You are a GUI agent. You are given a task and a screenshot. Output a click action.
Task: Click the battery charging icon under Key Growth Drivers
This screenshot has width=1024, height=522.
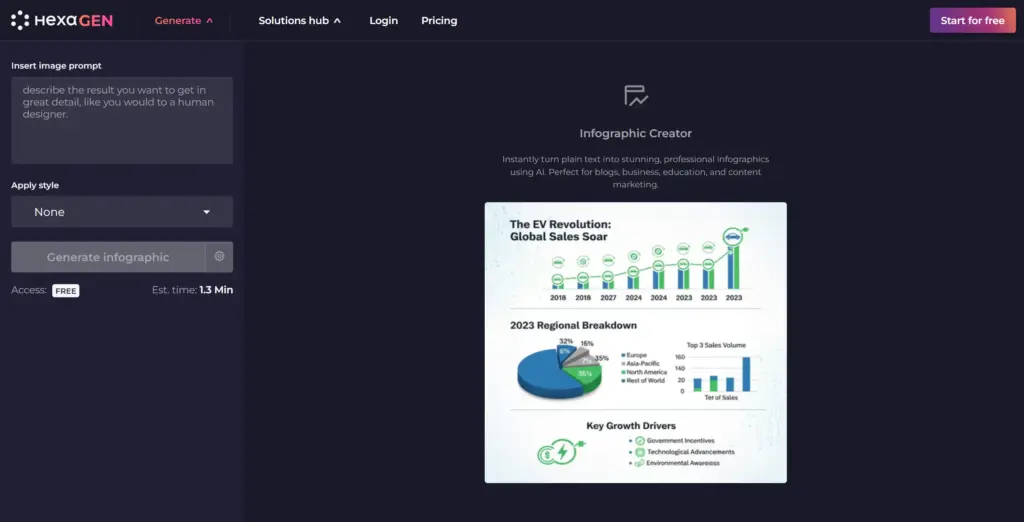pos(556,452)
